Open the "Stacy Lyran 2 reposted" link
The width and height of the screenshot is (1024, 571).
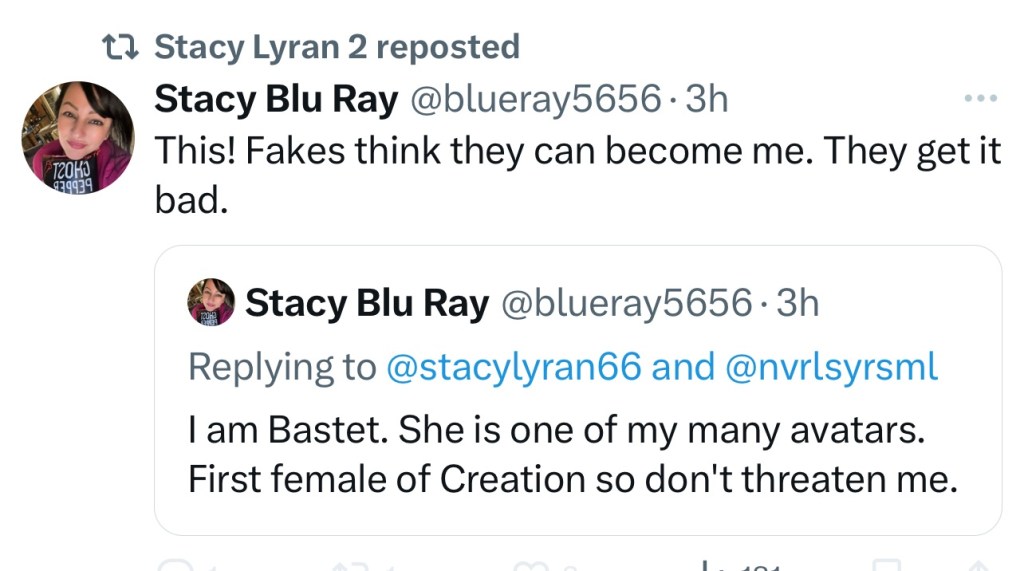click(x=337, y=47)
